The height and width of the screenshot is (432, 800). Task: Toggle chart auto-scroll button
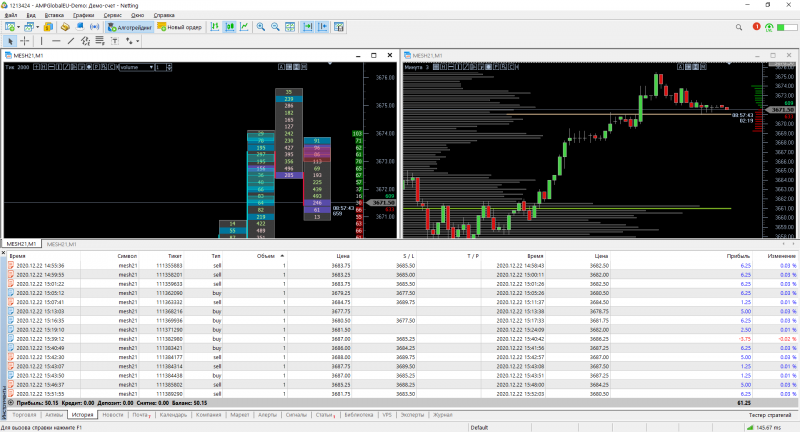(x=308, y=27)
